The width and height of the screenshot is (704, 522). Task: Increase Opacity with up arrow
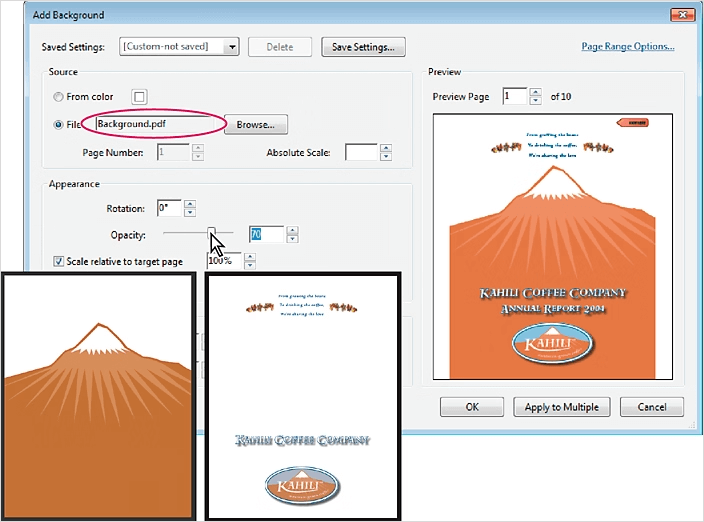292,230
